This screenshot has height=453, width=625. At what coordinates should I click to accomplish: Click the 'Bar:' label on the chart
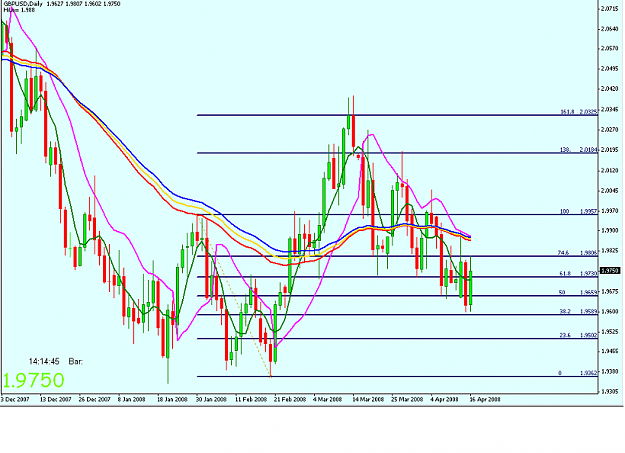(76, 362)
